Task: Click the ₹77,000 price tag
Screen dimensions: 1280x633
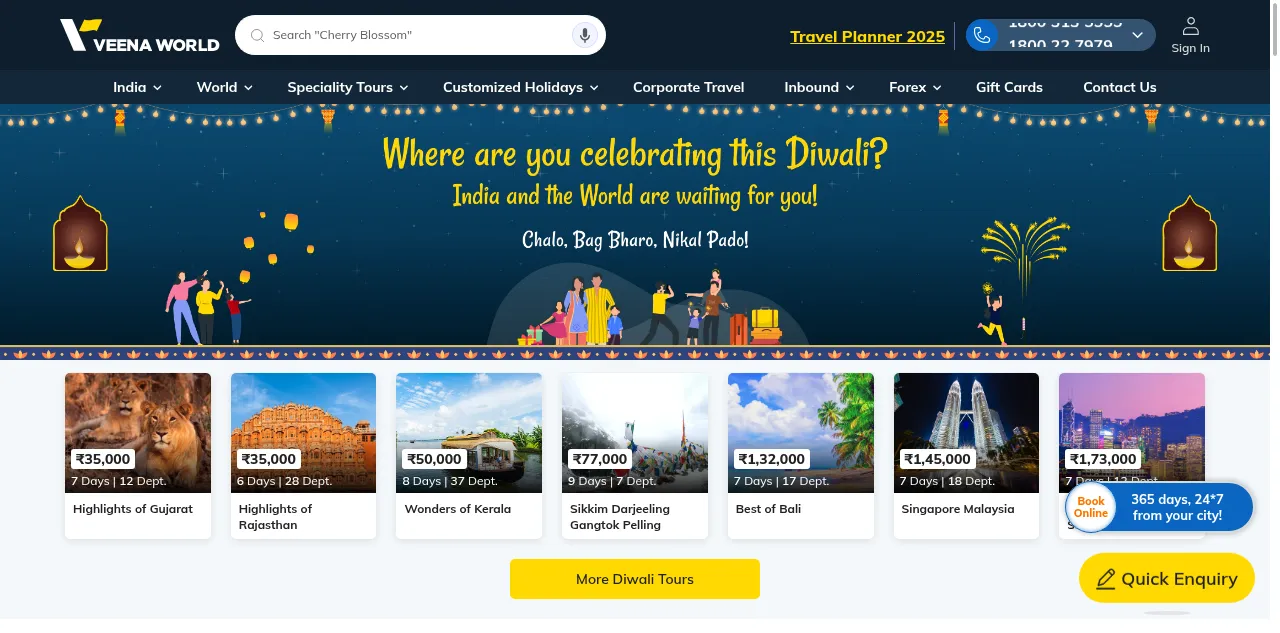Action: (600, 459)
